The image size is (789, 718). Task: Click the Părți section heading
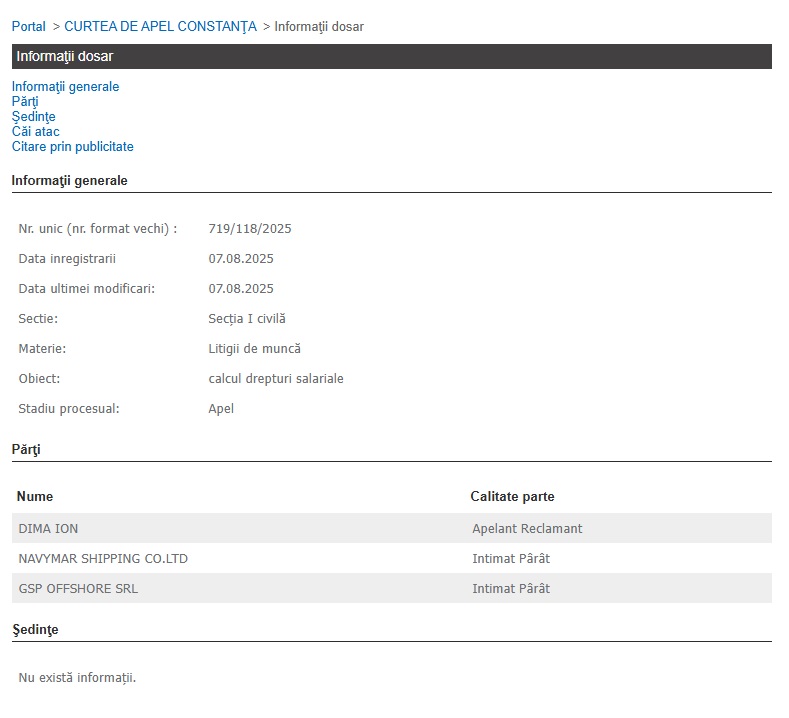[x=26, y=449]
